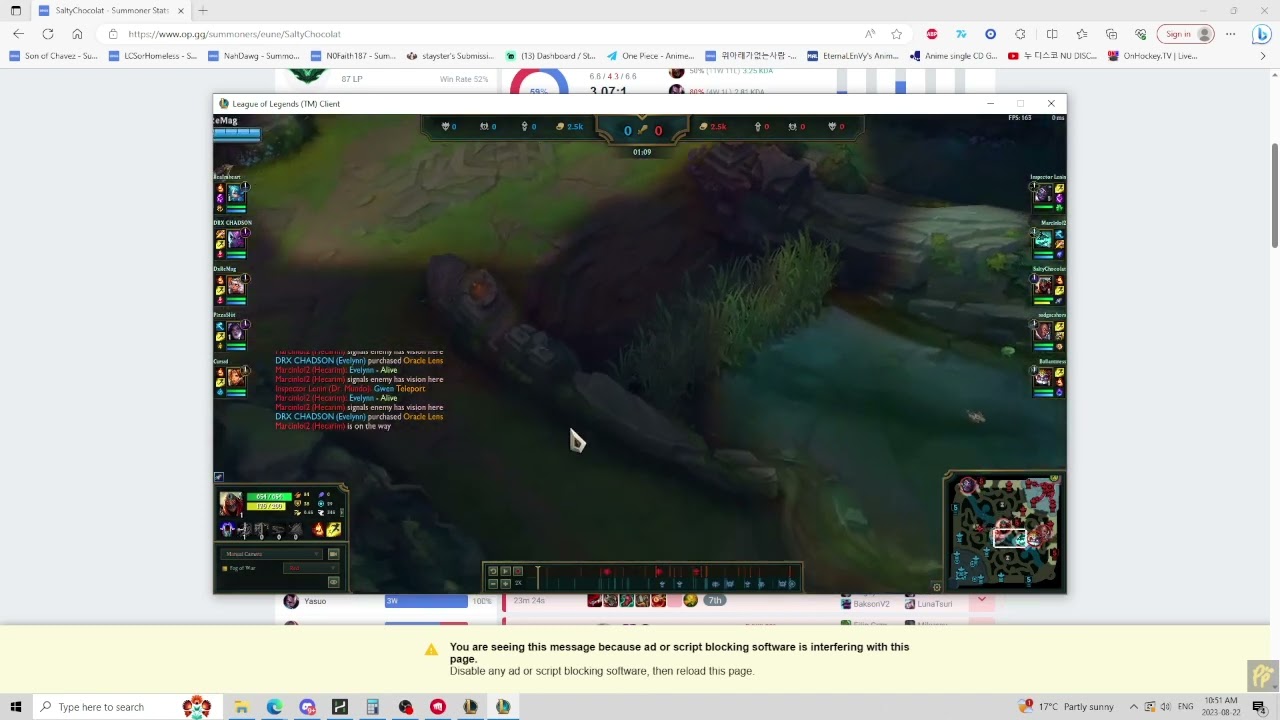1280x720 pixels.
Task: Open Son of Chavez bookmark
Action: pos(54,56)
